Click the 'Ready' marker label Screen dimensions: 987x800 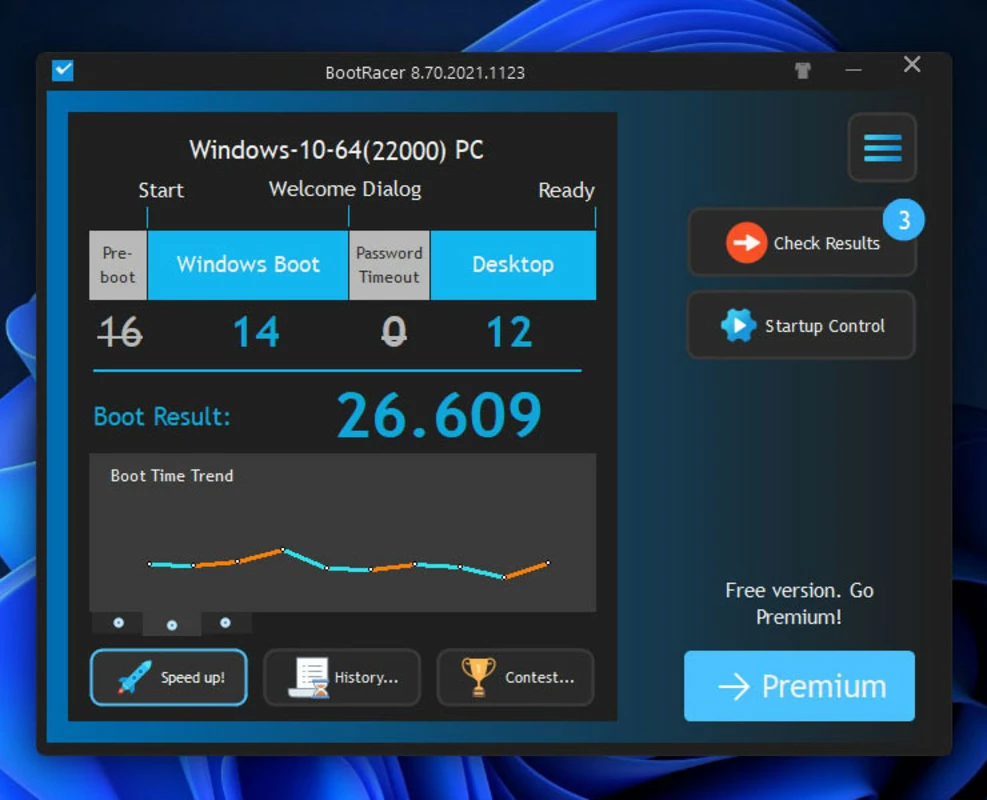(566, 190)
